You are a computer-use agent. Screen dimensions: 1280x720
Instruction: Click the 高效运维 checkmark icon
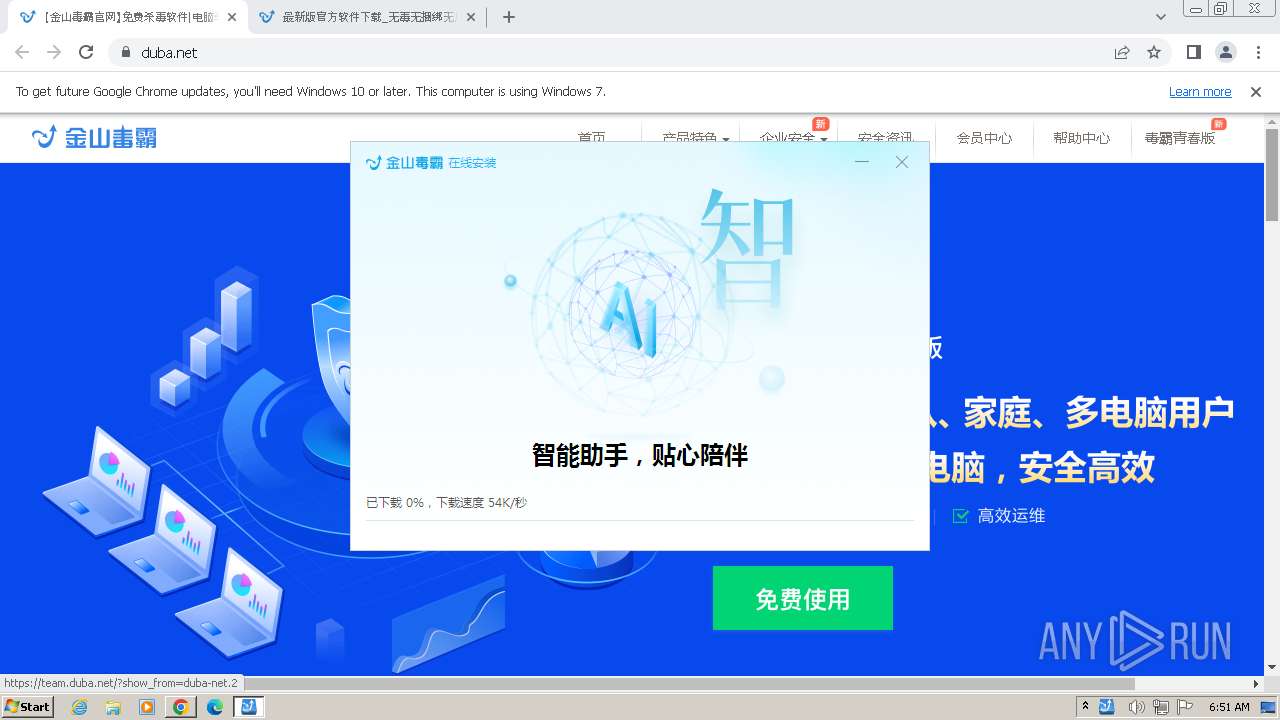click(x=961, y=516)
